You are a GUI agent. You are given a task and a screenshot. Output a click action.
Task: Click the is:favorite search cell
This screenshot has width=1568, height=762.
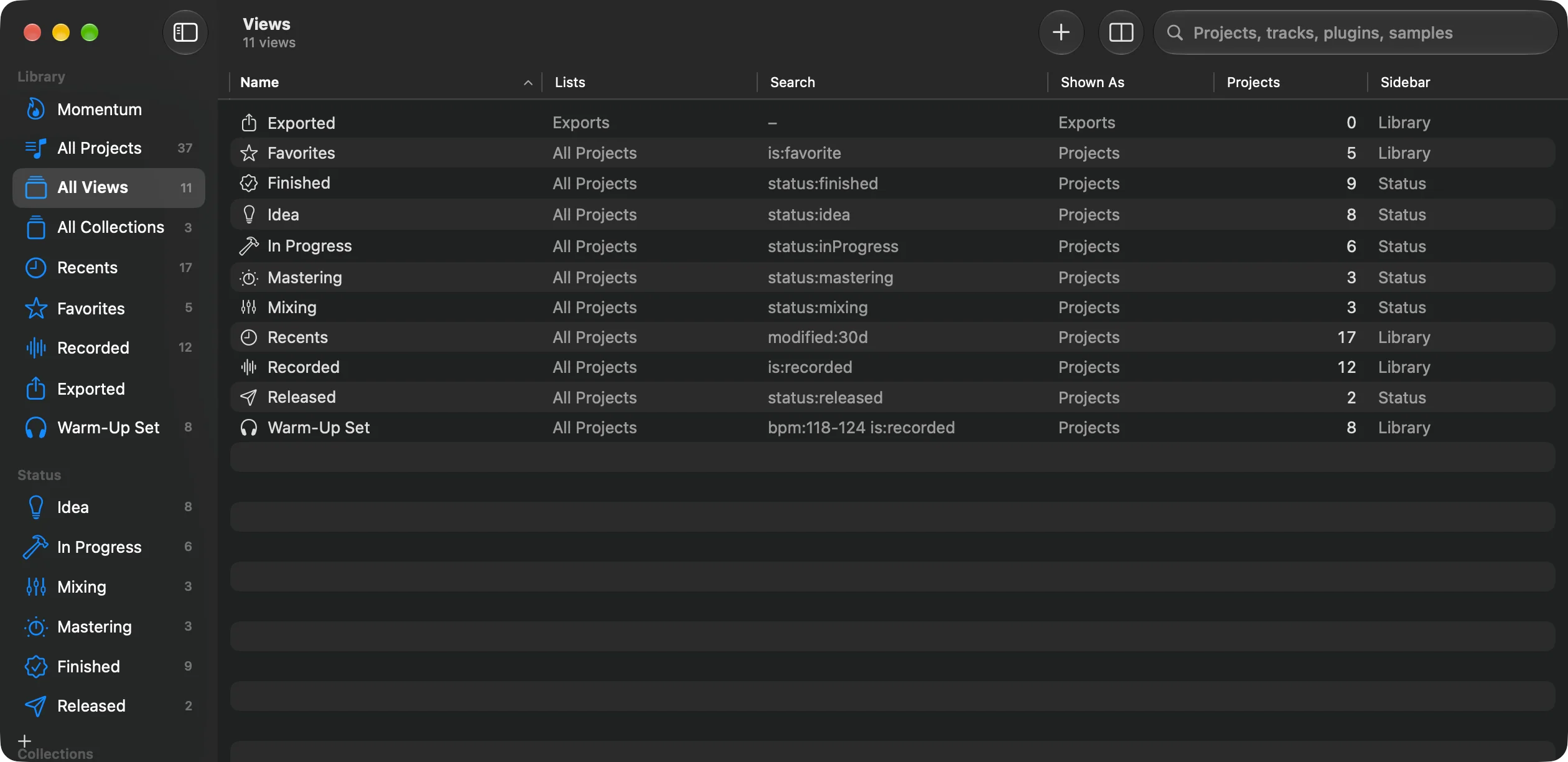tap(804, 153)
